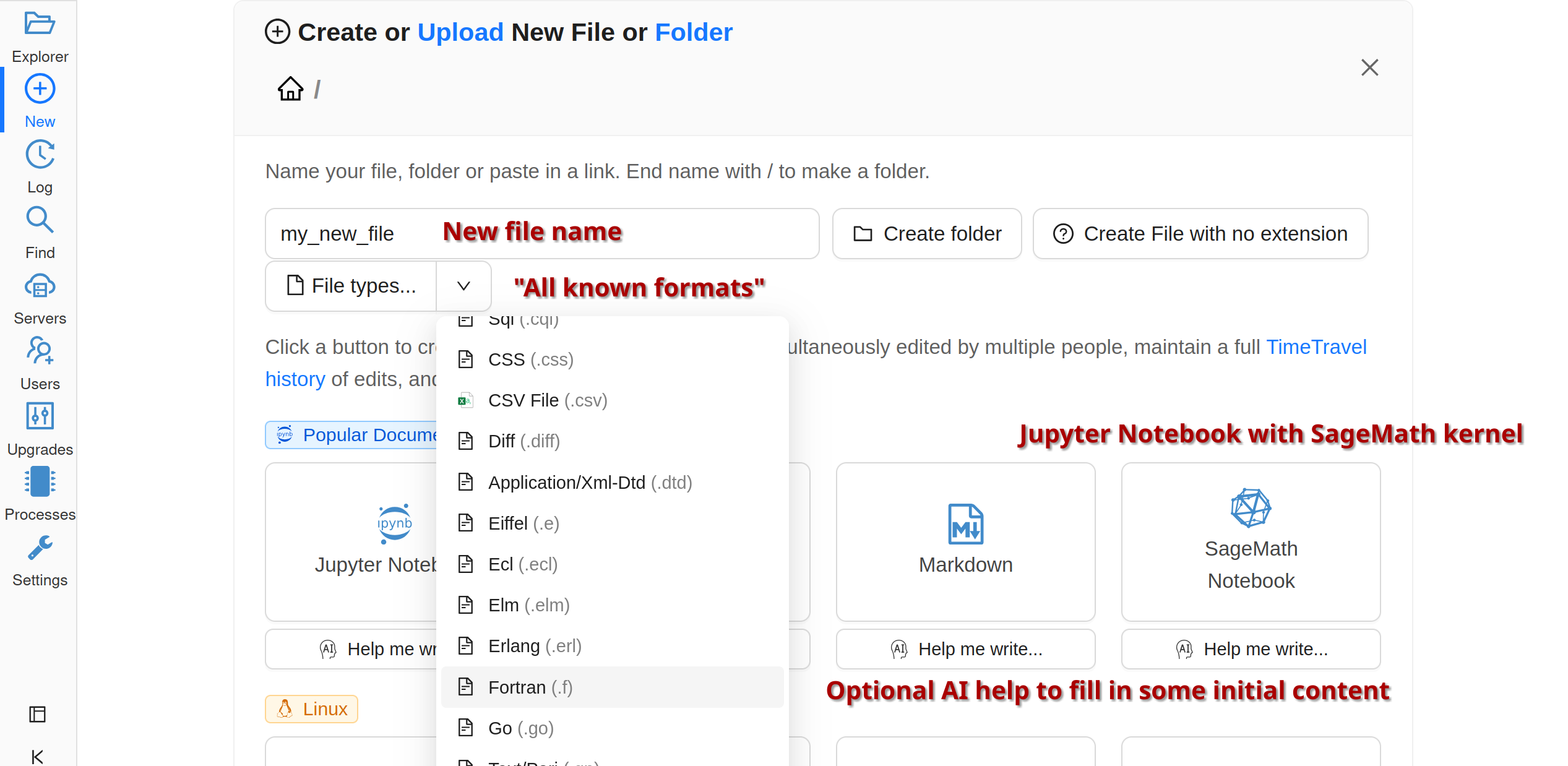The width and height of the screenshot is (1568, 766).
Task: Click the file name input field
Action: point(541,234)
